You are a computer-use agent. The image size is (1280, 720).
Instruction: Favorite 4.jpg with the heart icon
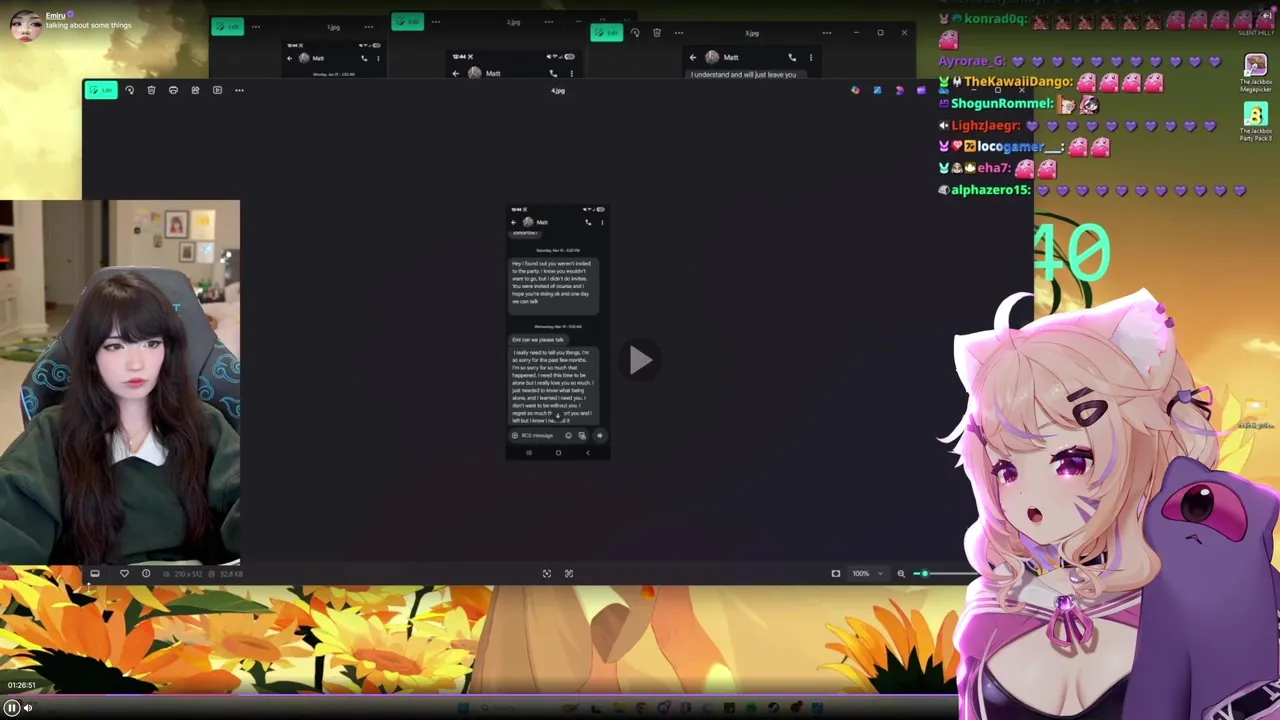pos(124,573)
